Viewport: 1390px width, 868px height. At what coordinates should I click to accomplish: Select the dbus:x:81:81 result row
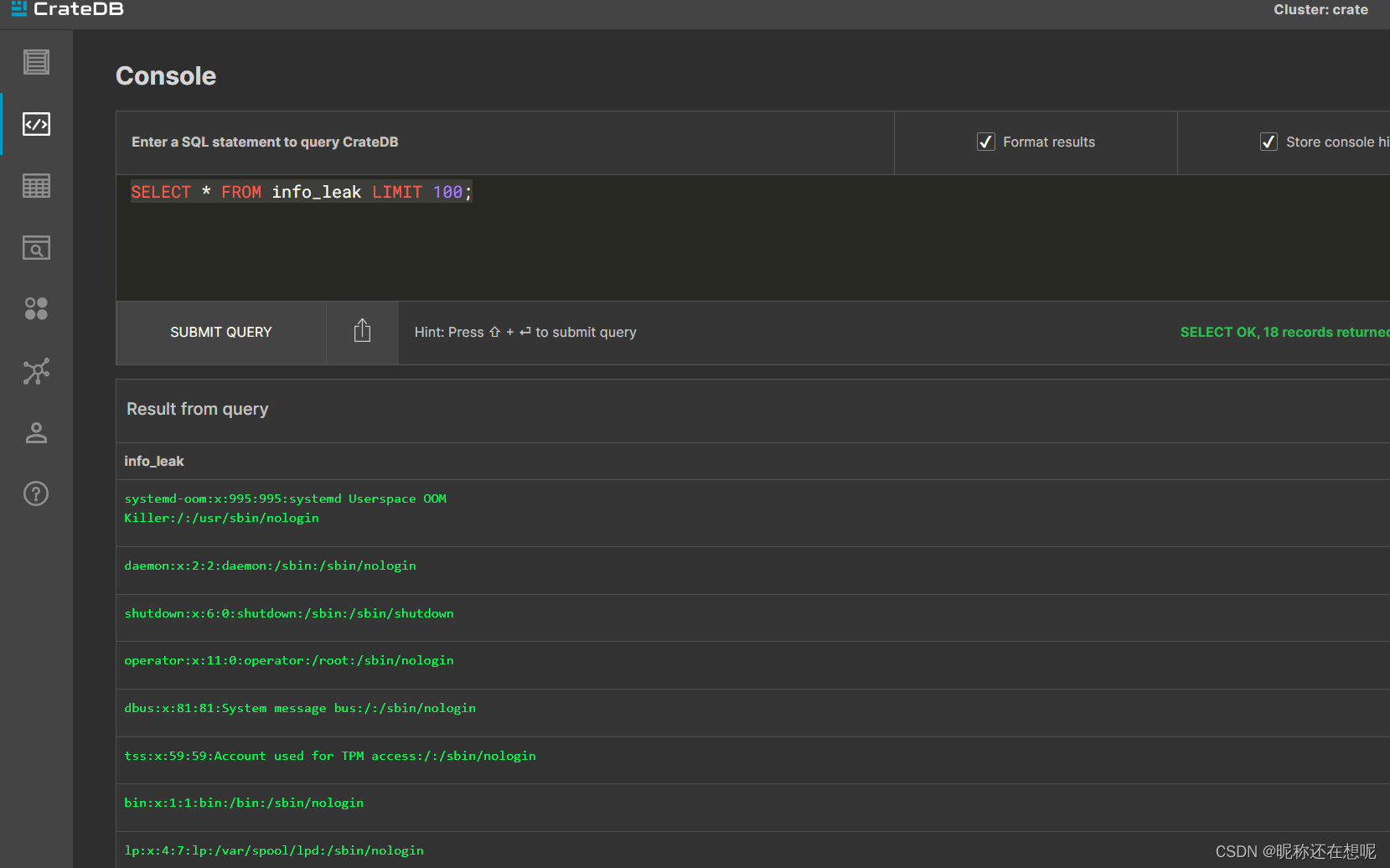click(x=752, y=713)
